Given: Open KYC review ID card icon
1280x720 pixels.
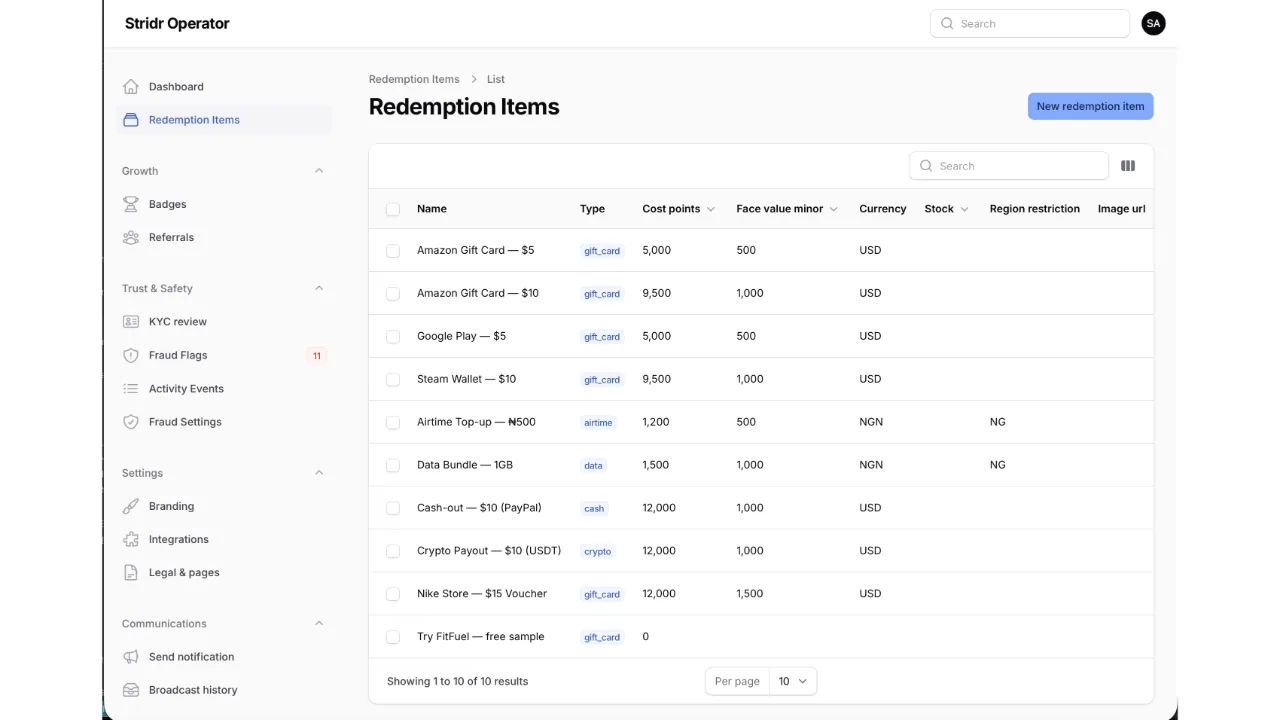Looking at the screenshot, I should (131, 322).
